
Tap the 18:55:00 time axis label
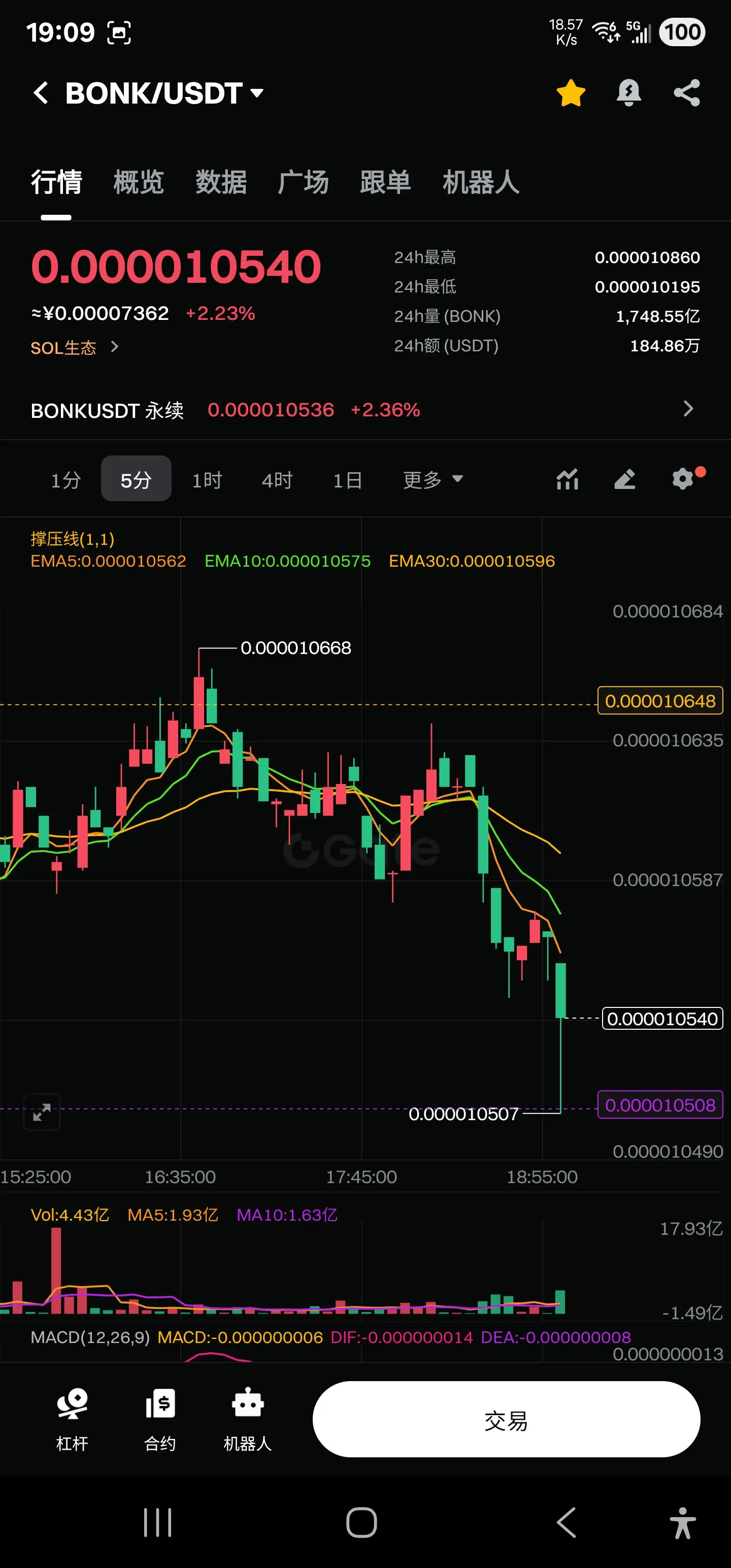(542, 1177)
